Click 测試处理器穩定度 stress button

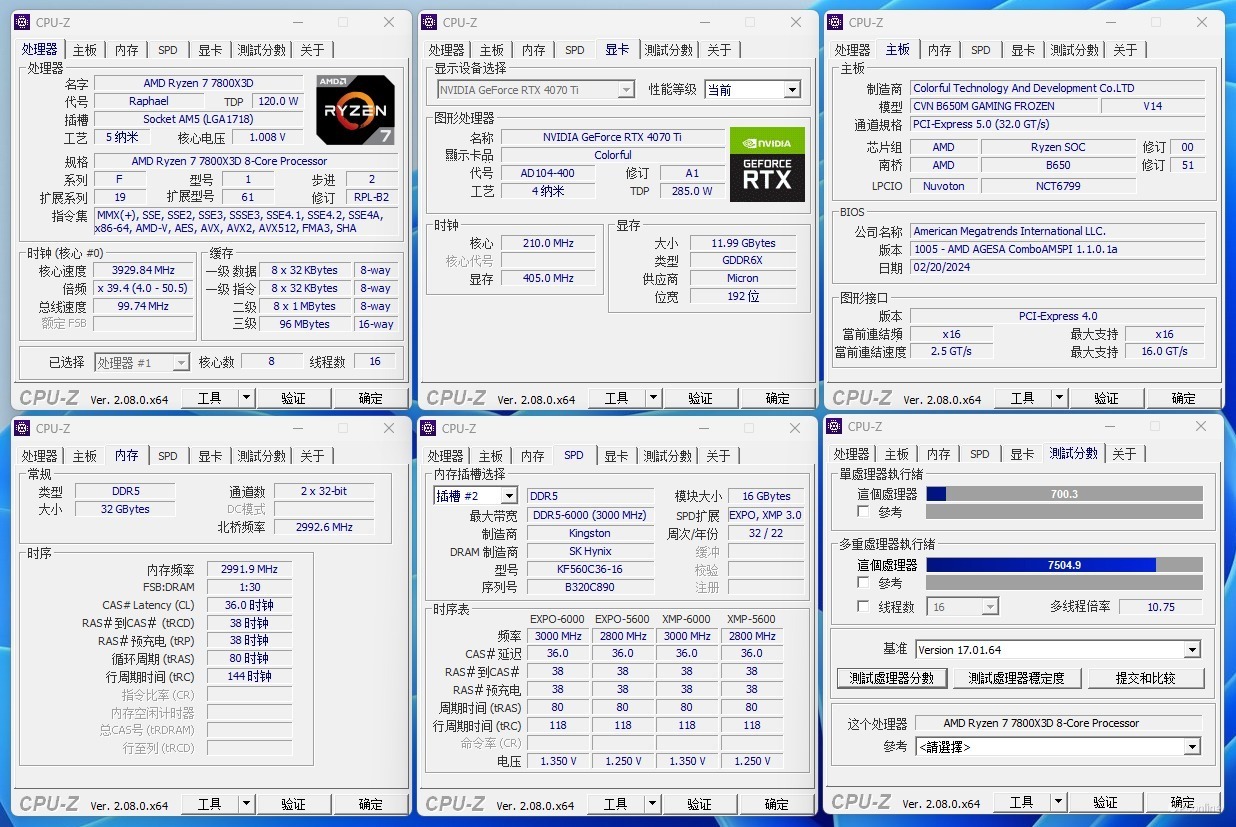[1016, 678]
